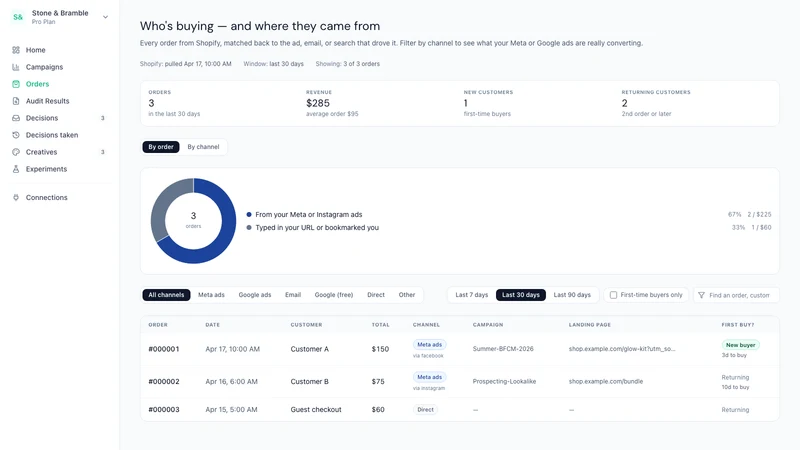This screenshot has height=450, width=800.
Task: Click Meta ads badge on order #000001
Action: 430,345
